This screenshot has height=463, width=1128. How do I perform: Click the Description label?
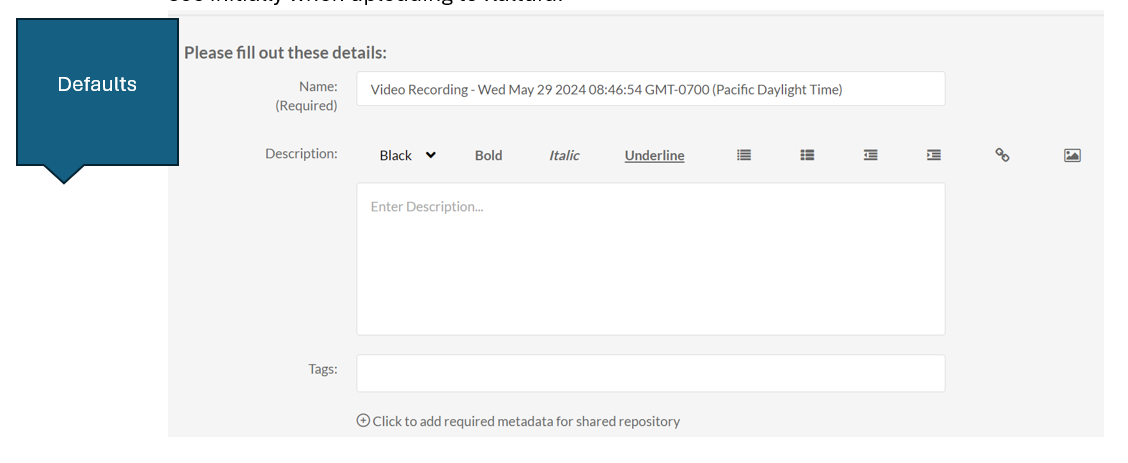click(301, 154)
